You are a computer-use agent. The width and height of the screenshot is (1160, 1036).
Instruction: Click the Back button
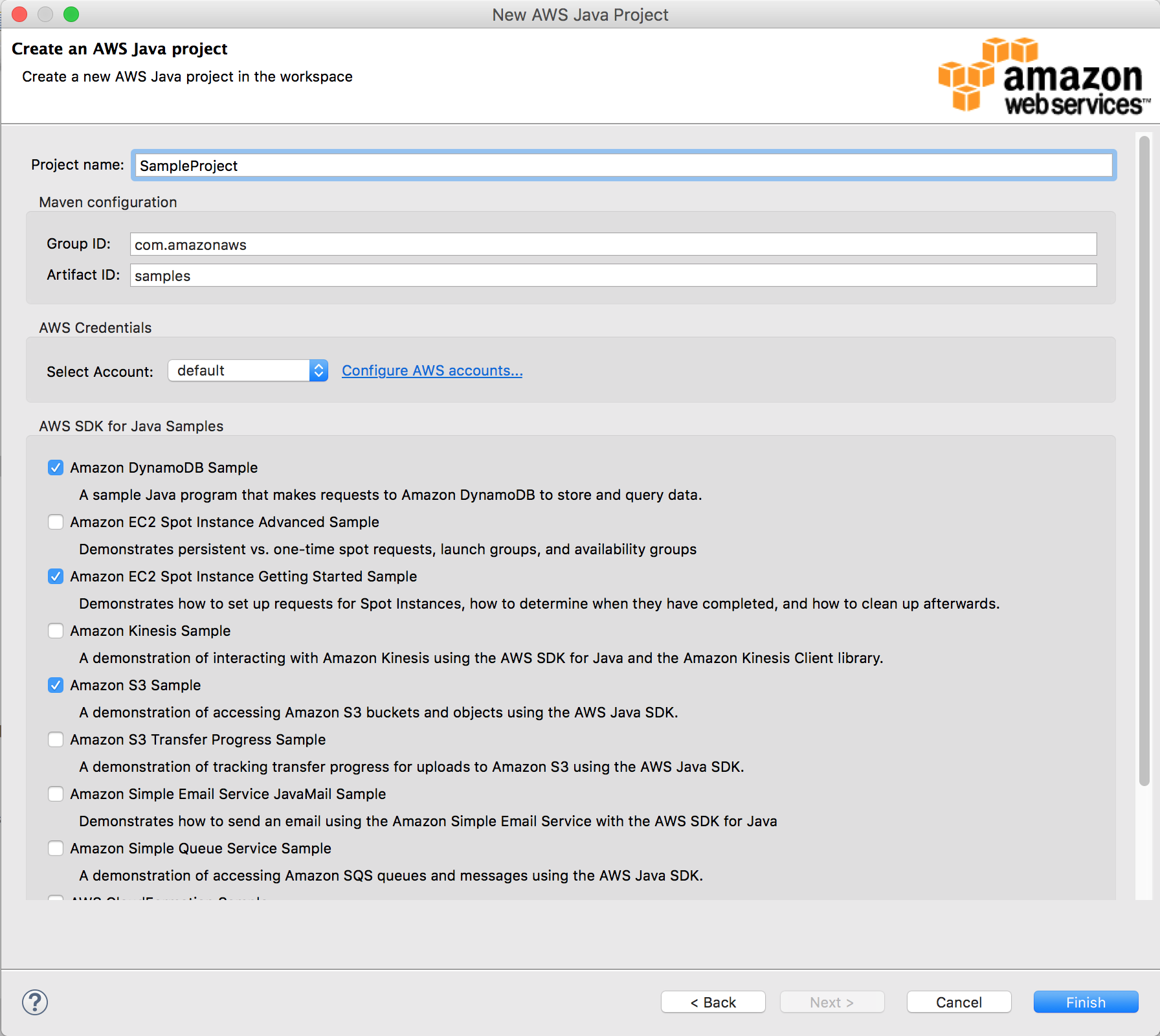(x=713, y=1002)
